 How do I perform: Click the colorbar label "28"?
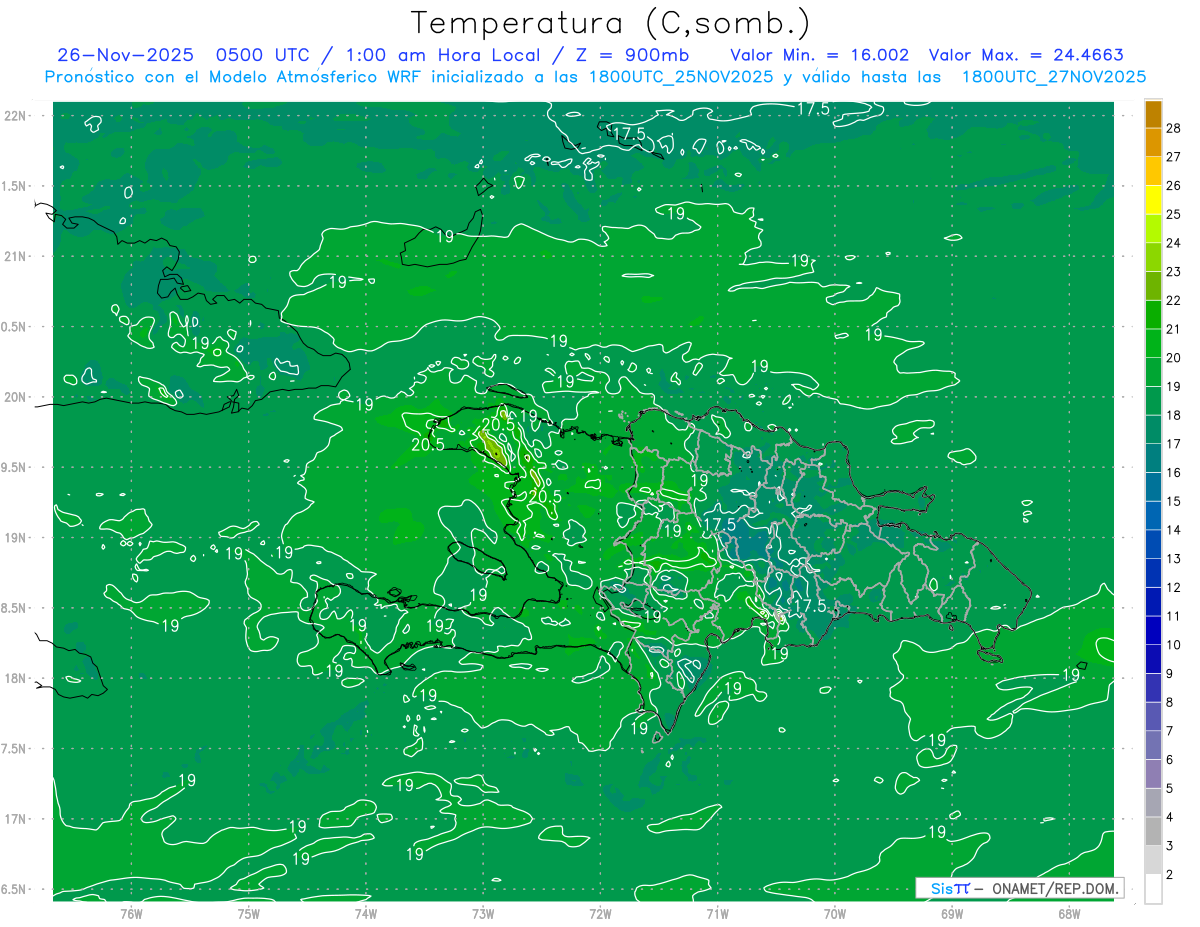[1174, 128]
